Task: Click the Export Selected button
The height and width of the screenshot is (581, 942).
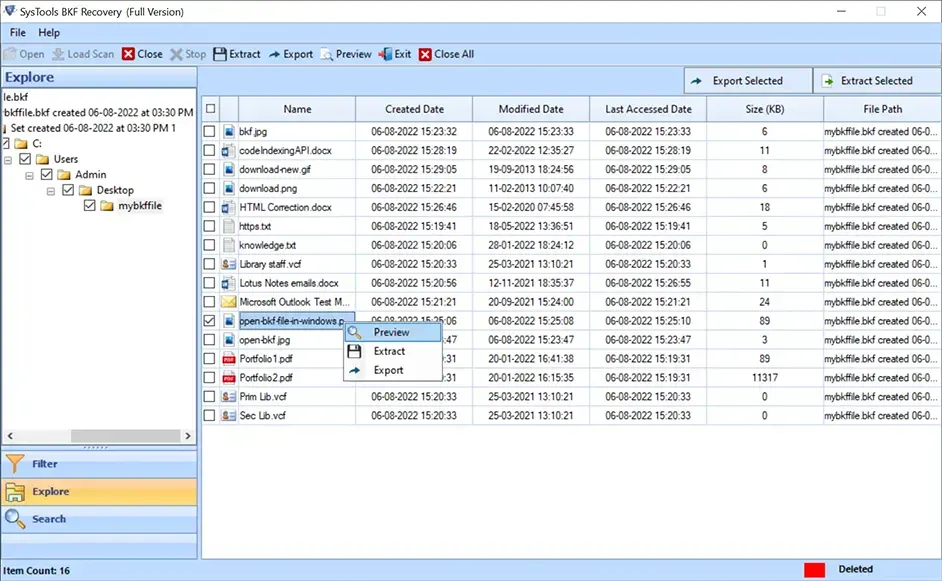Action: click(x=748, y=81)
